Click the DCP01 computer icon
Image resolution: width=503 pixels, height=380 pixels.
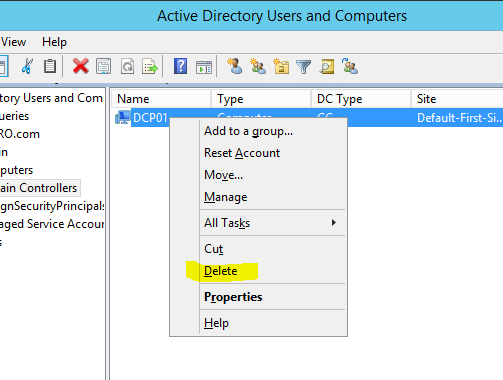click(122, 118)
